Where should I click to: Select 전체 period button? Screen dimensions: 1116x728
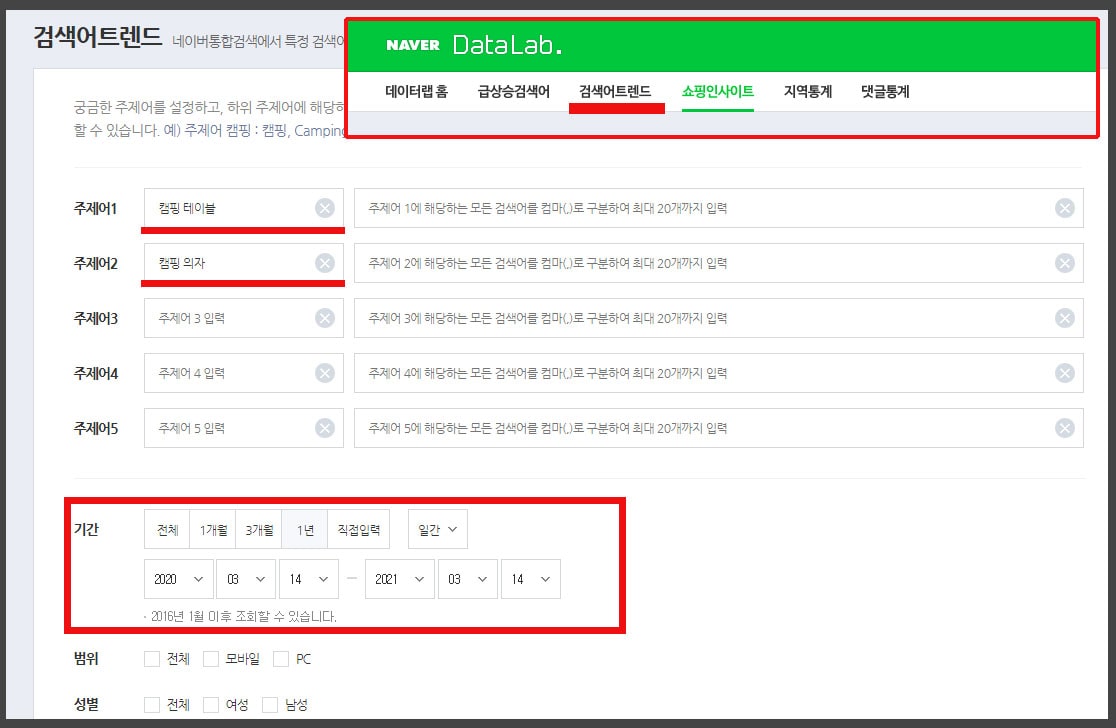tap(167, 529)
